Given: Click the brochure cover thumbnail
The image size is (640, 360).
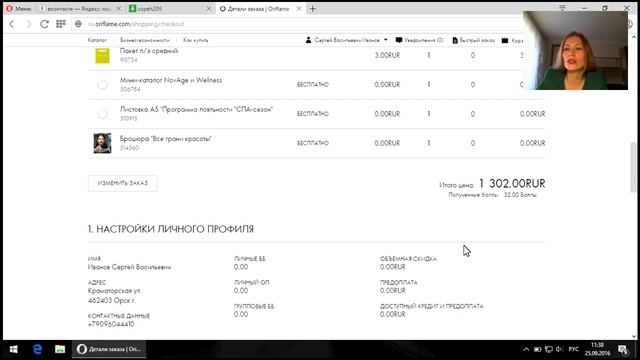Looking at the screenshot, I should click(x=102, y=143).
